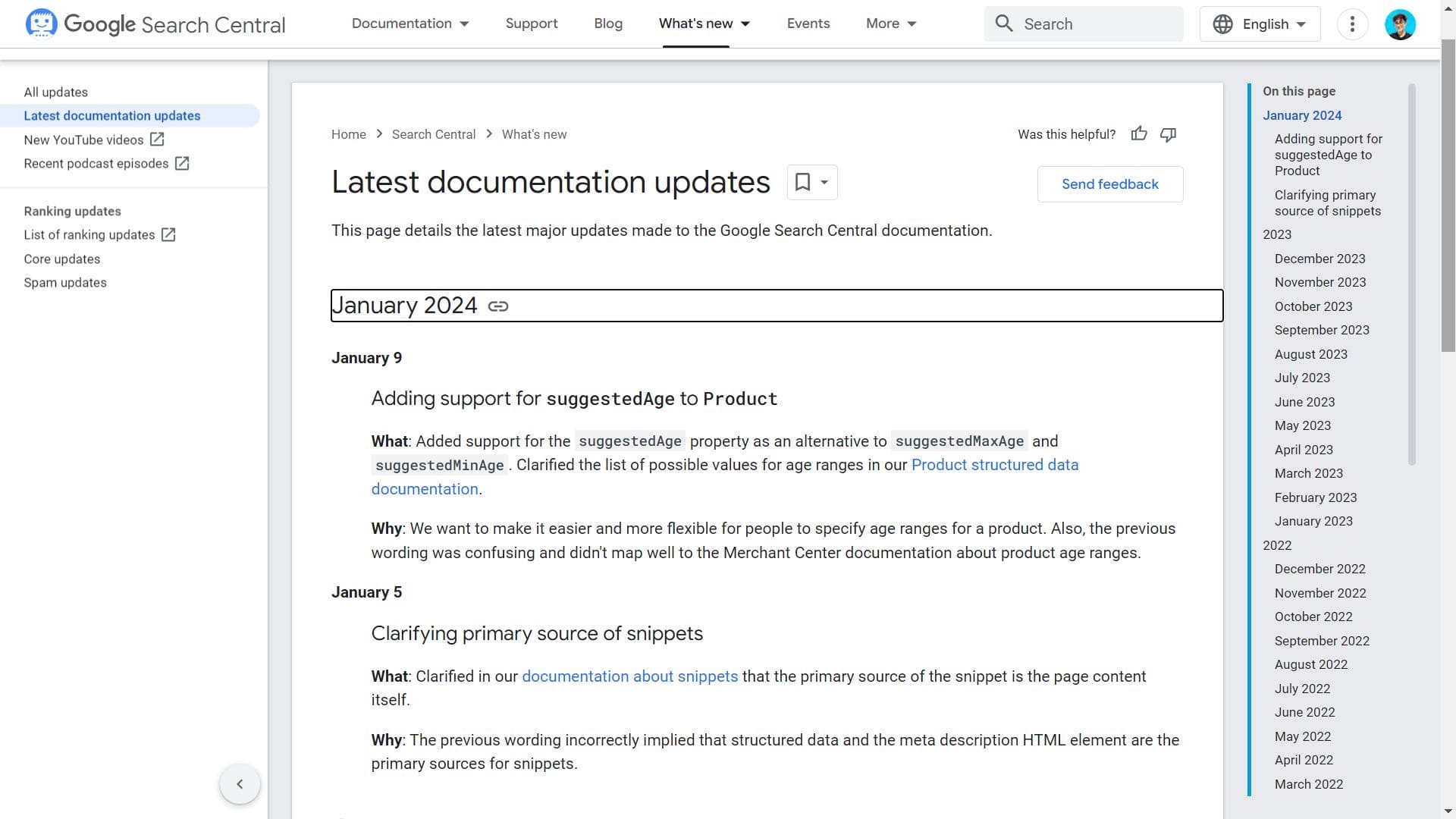Click the thumbs down not helpful icon

[x=1168, y=134]
